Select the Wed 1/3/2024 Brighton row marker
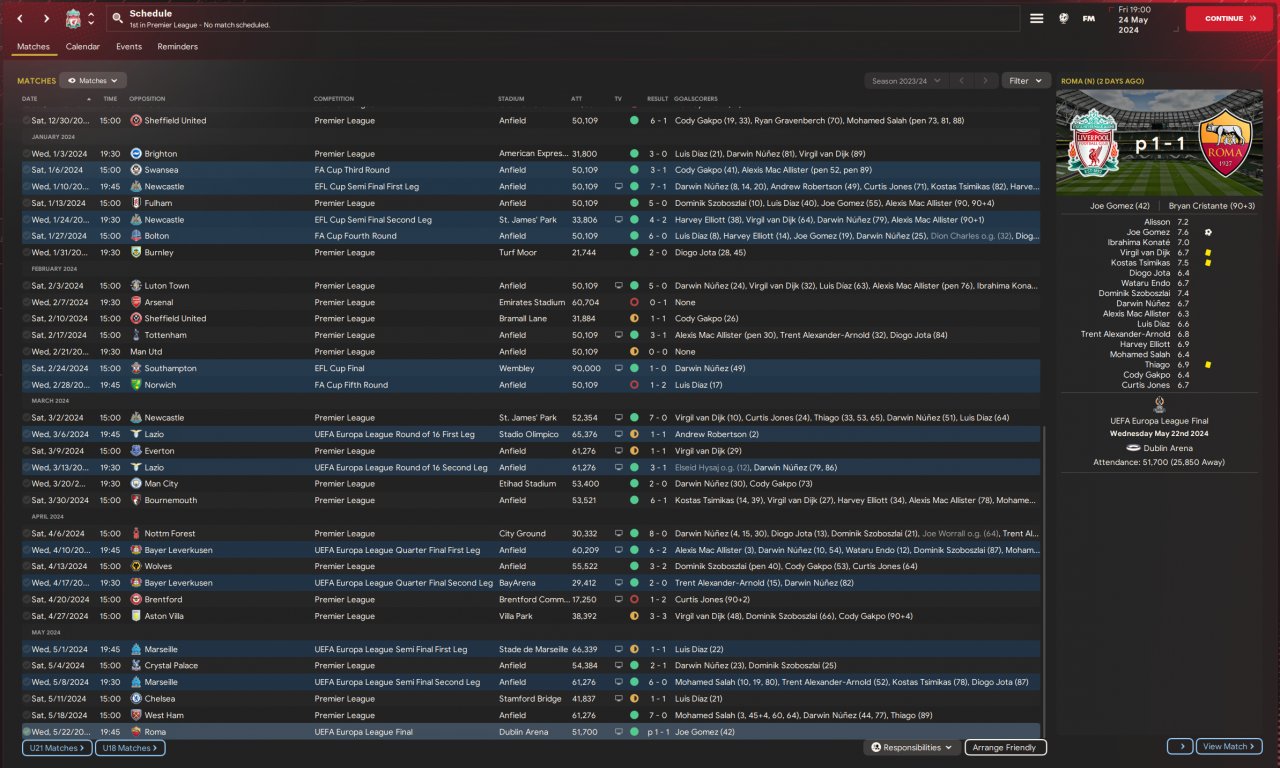 pyautogui.click(x=27, y=154)
